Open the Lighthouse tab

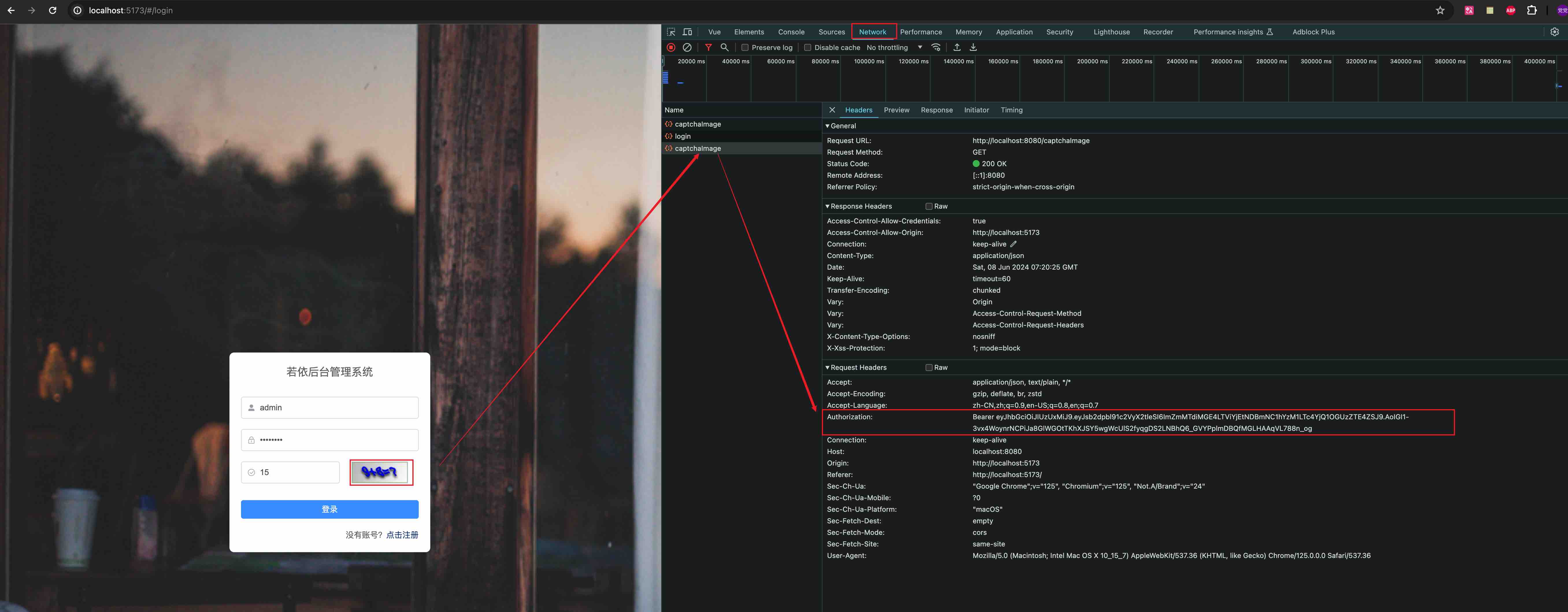pos(1111,32)
